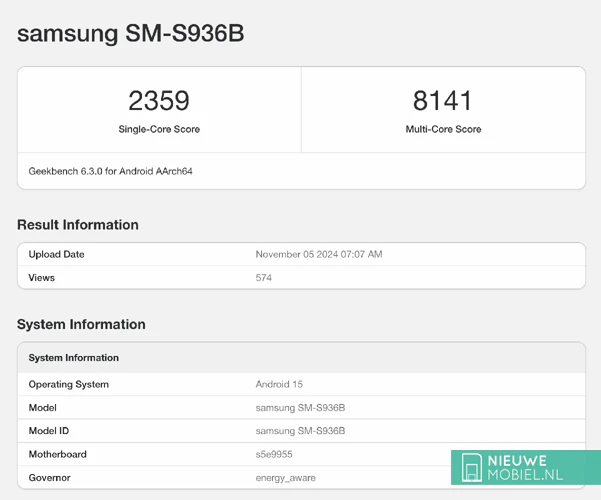Click the Motherboard label
The height and width of the screenshot is (500, 601).
coord(57,454)
